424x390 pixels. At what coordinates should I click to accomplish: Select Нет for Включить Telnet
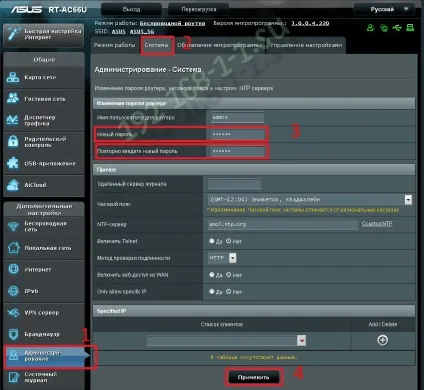pos(228,241)
